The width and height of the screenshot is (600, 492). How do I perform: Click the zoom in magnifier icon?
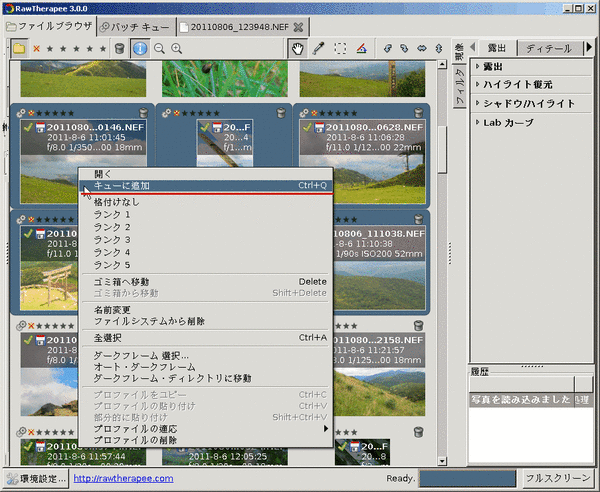176,49
